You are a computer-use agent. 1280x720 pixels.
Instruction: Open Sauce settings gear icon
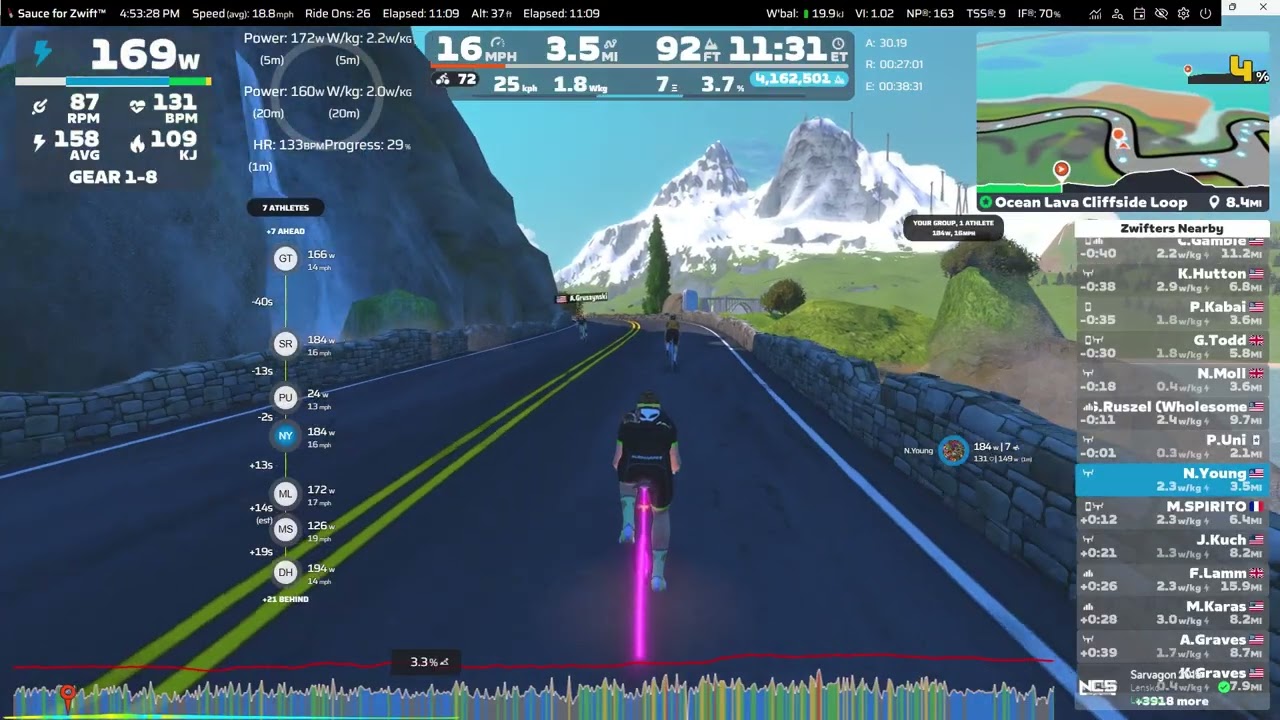[1184, 14]
